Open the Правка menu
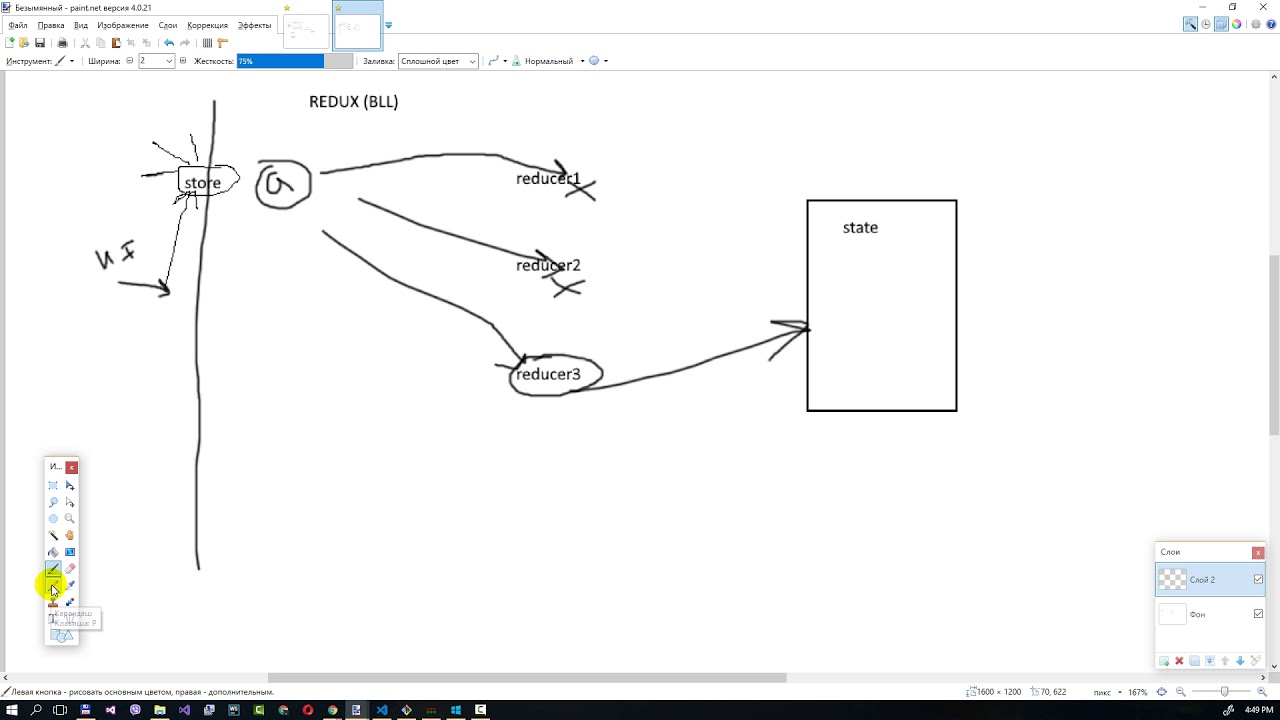The image size is (1280, 720). tap(51, 25)
